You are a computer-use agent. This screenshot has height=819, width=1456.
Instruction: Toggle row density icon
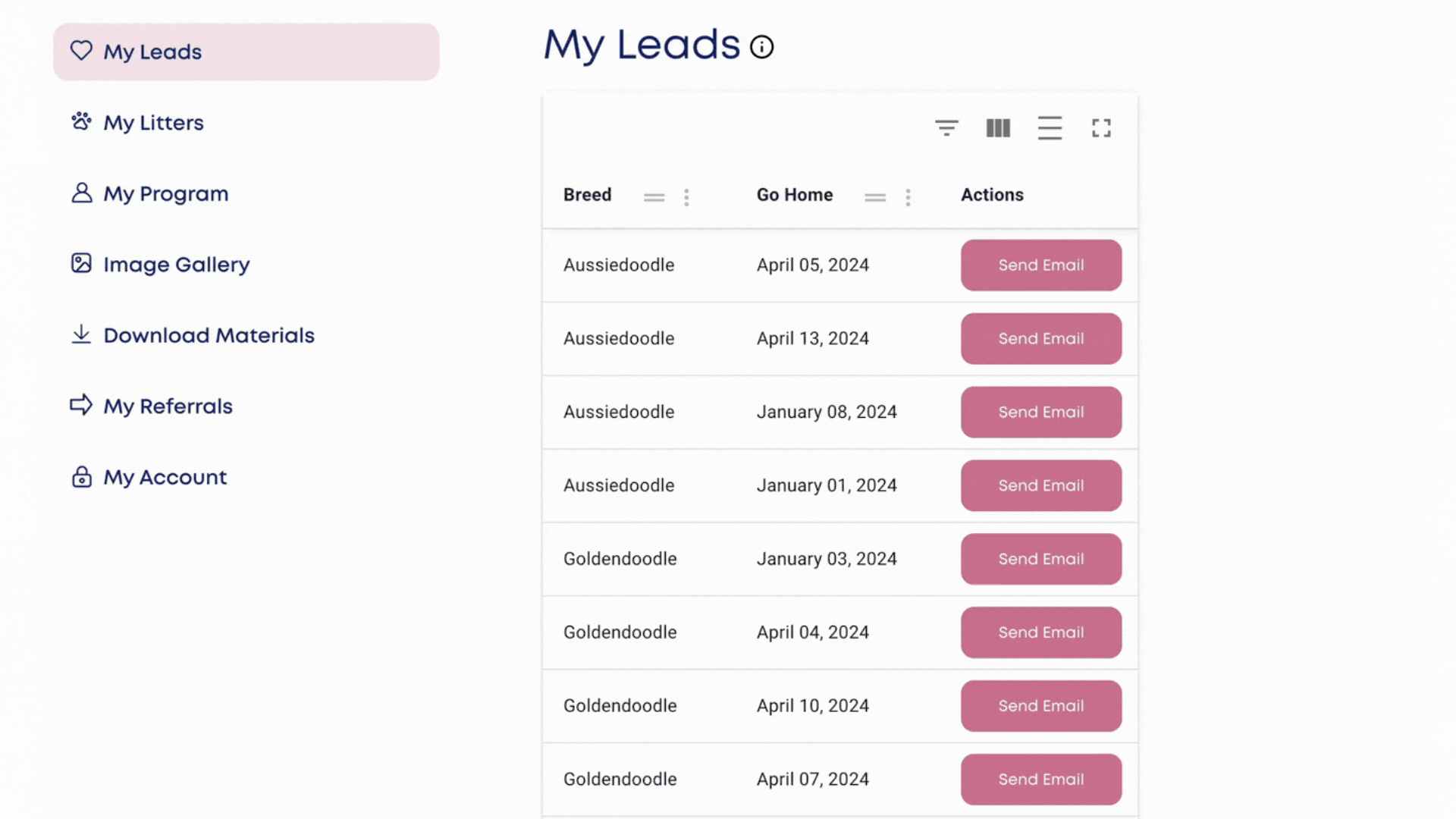[1050, 128]
